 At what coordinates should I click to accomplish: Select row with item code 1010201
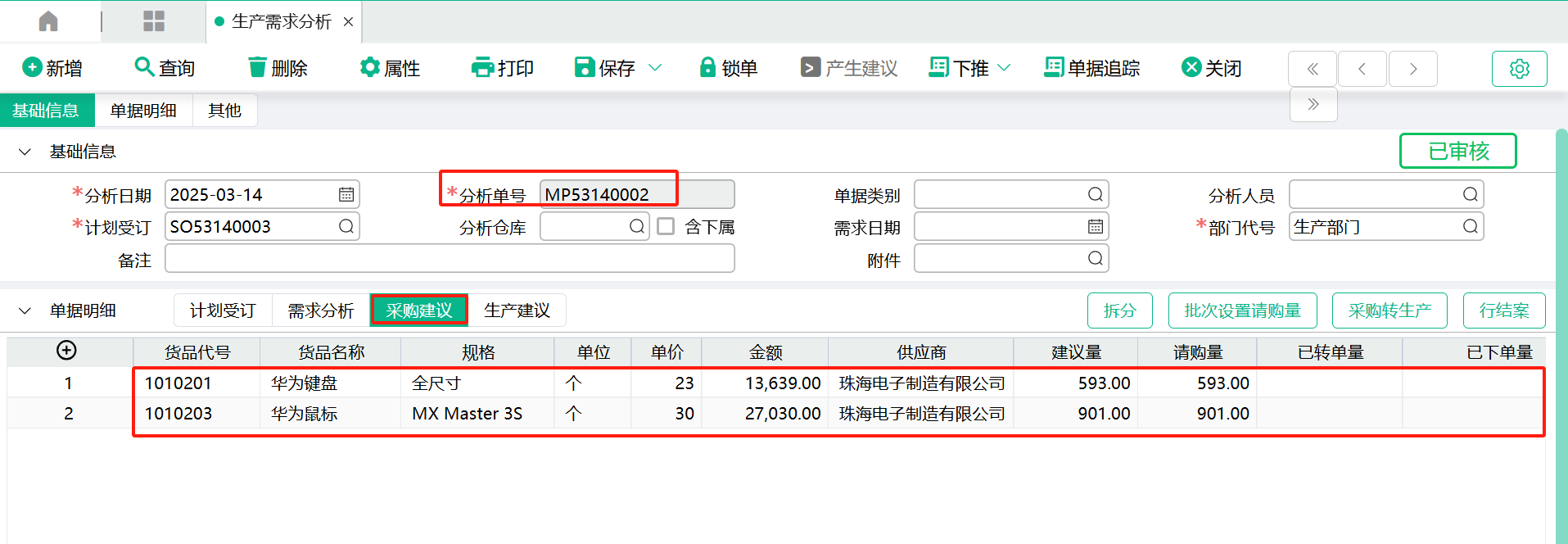point(776,383)
